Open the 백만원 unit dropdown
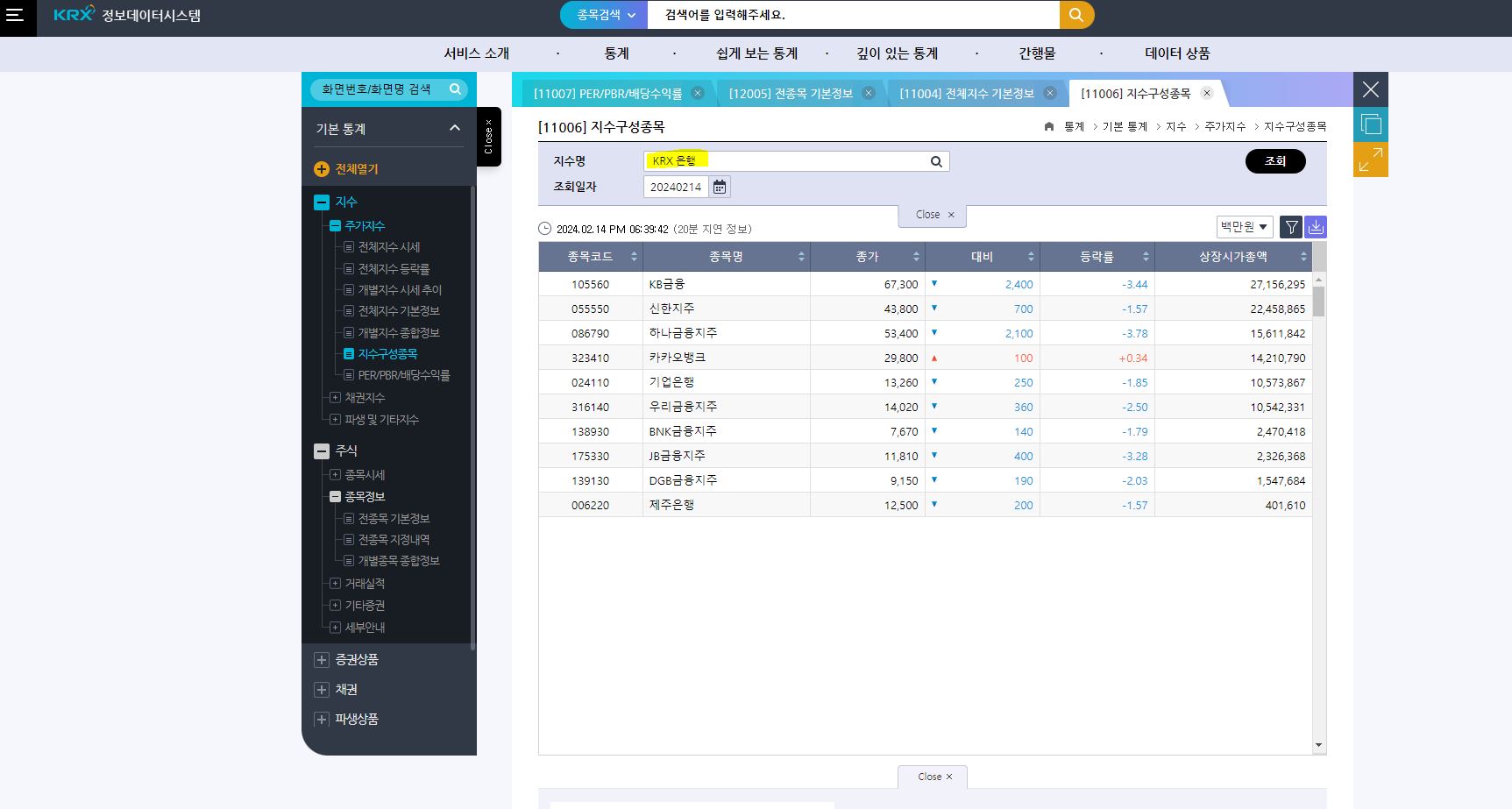This screenshot has height=809, width=1512. pos(1245,227)
